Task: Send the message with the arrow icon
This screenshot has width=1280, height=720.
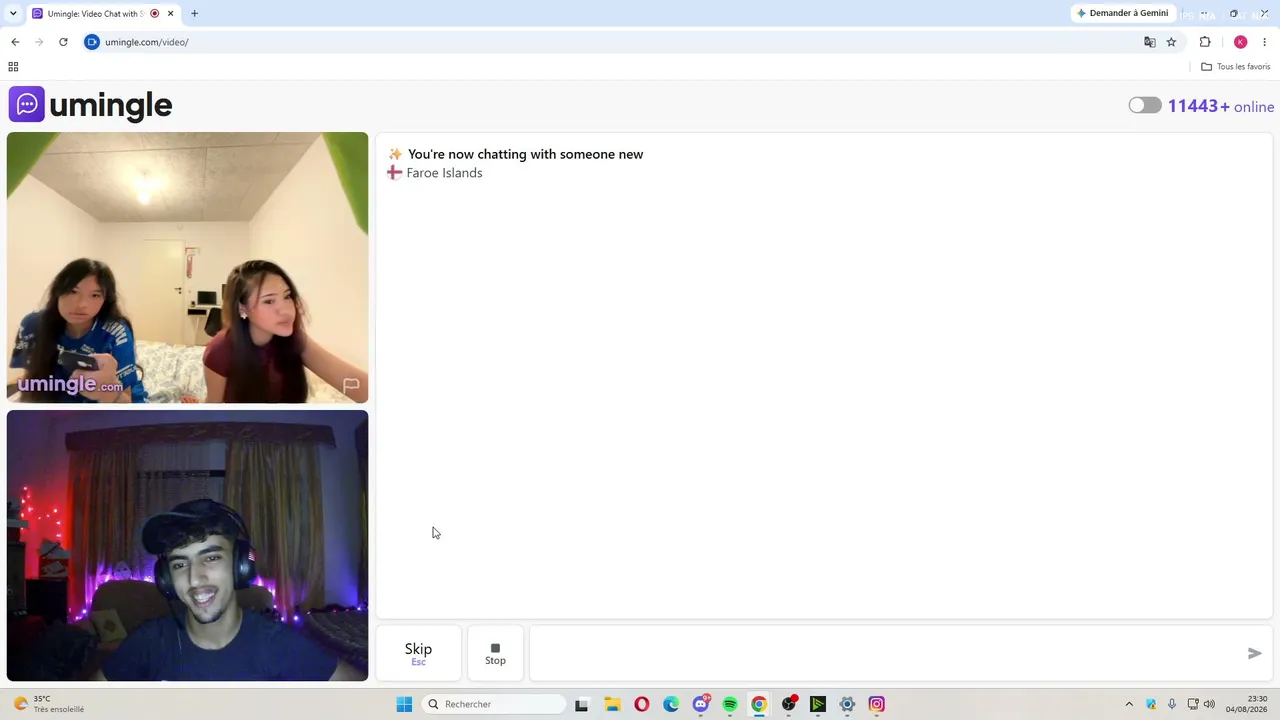Action: coord(1254,653)
